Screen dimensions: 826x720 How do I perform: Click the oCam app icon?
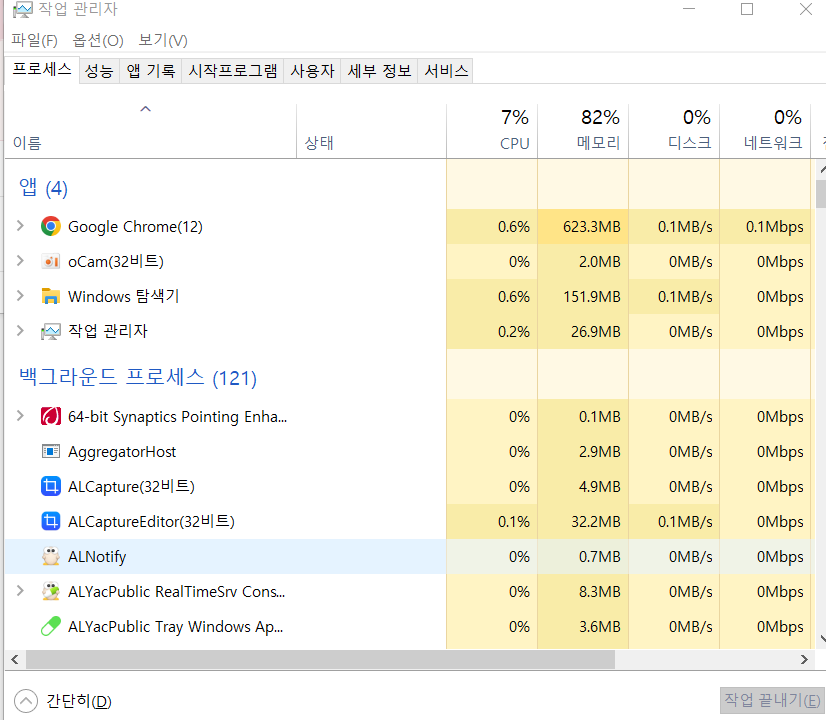click(x=51, y=261)
